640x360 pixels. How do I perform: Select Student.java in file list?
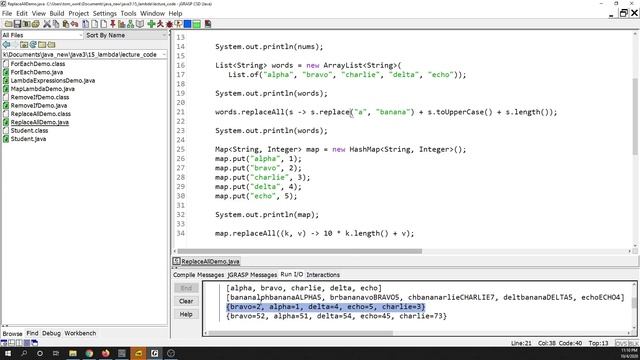pyautogui.click(x=28, y=139)
